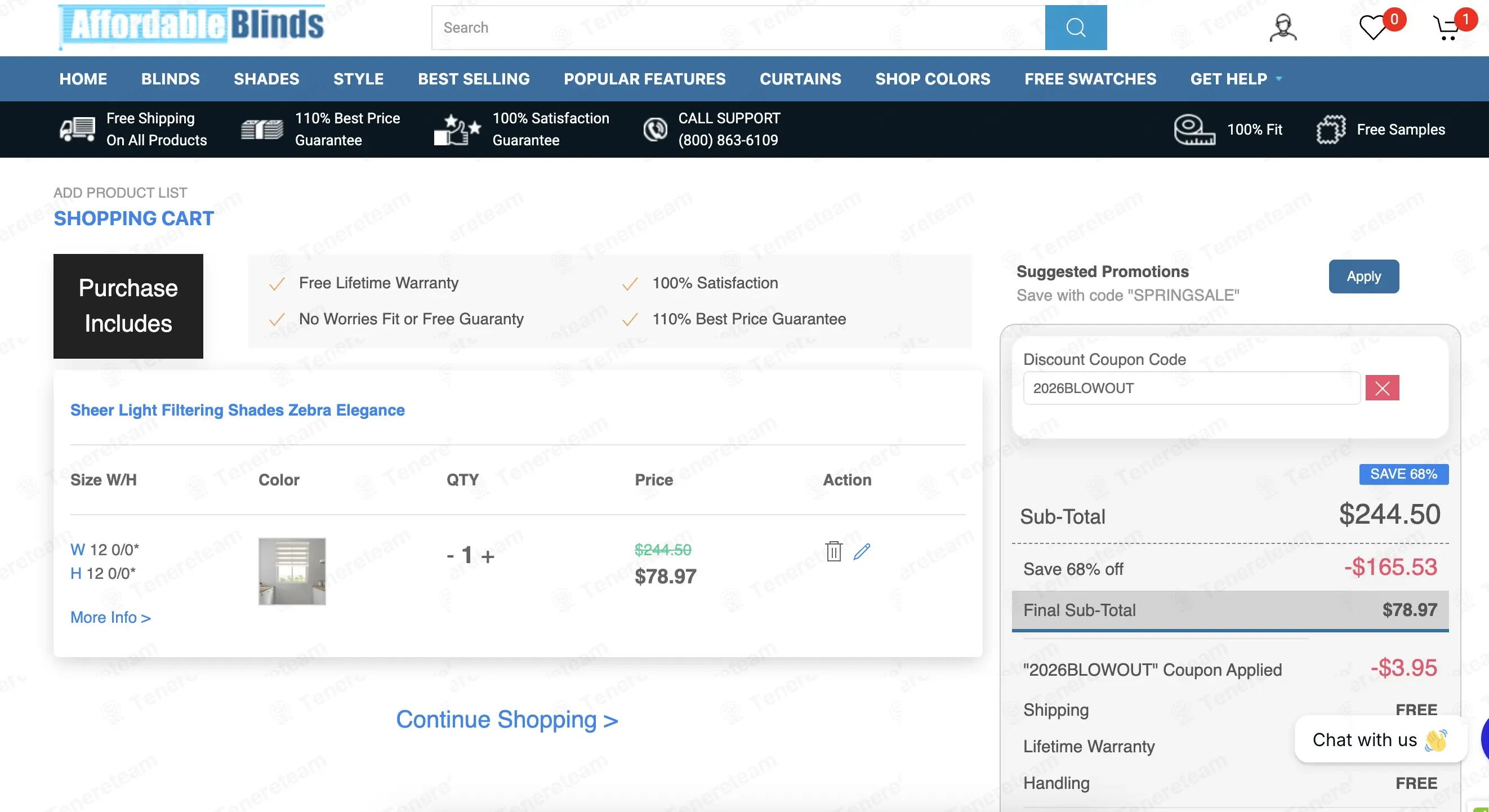Click the Lifetime Warranty summary row
The width and height of the screenshot is (1489, 812).
click(1230, 746)
